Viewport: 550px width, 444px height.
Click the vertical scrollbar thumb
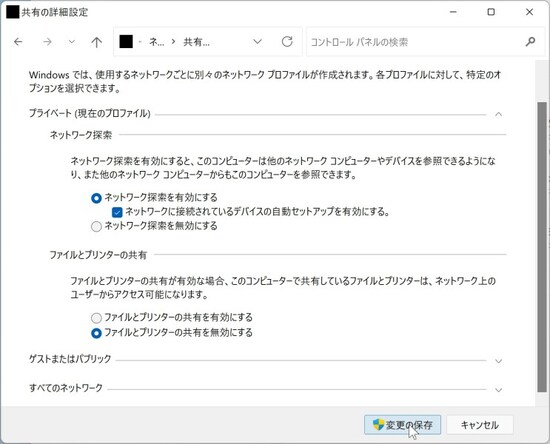pos(542,247)
